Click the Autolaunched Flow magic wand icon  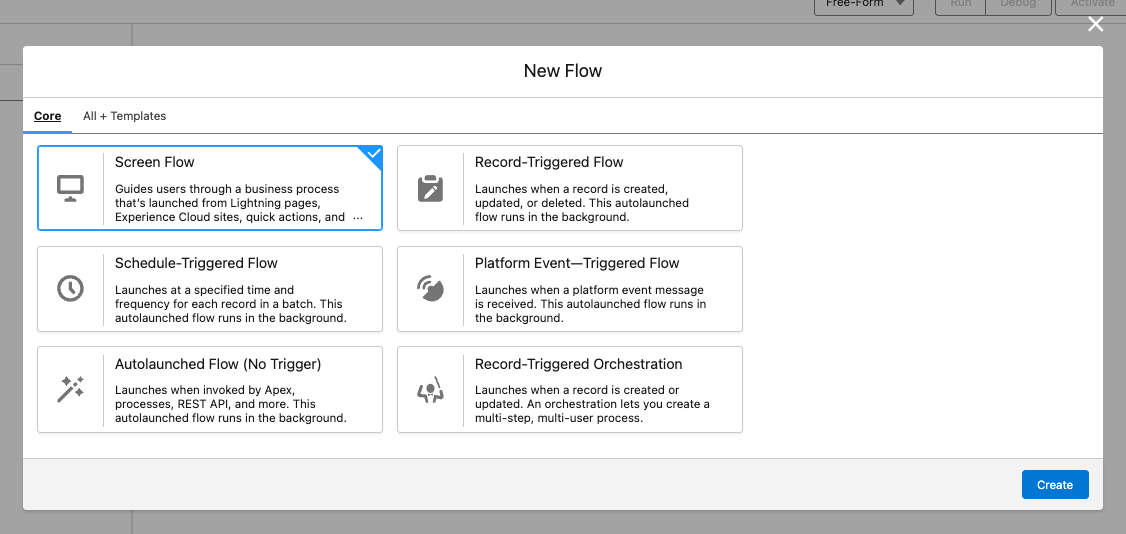click(70, 389)
